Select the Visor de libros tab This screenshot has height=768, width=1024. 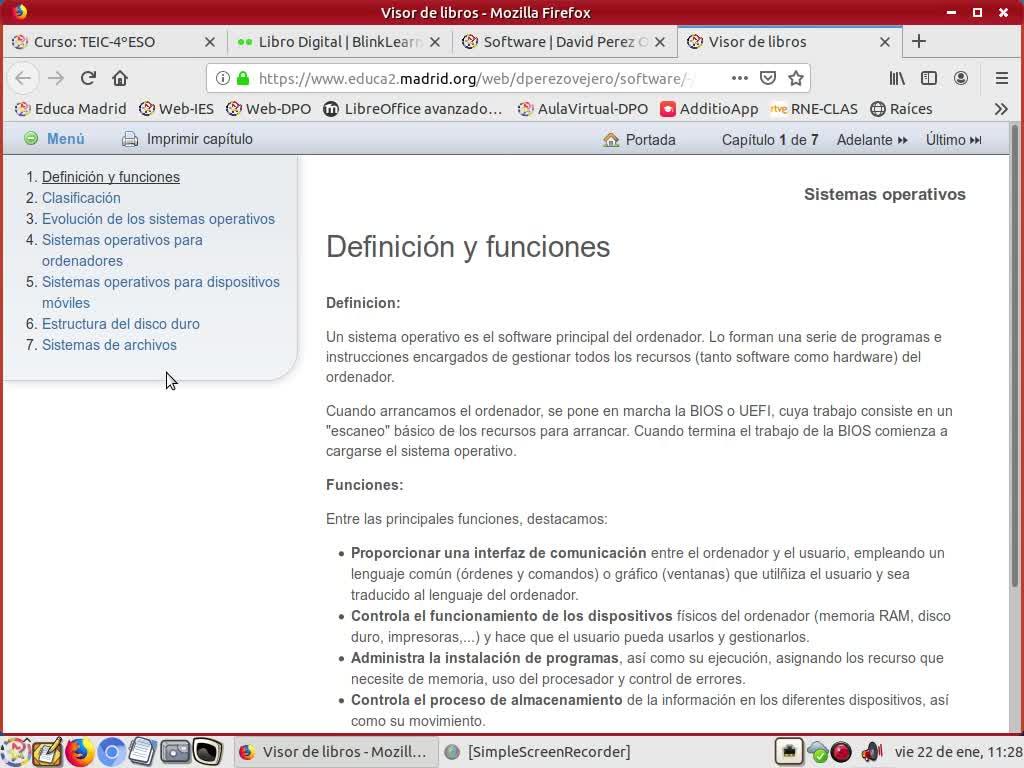790,42
